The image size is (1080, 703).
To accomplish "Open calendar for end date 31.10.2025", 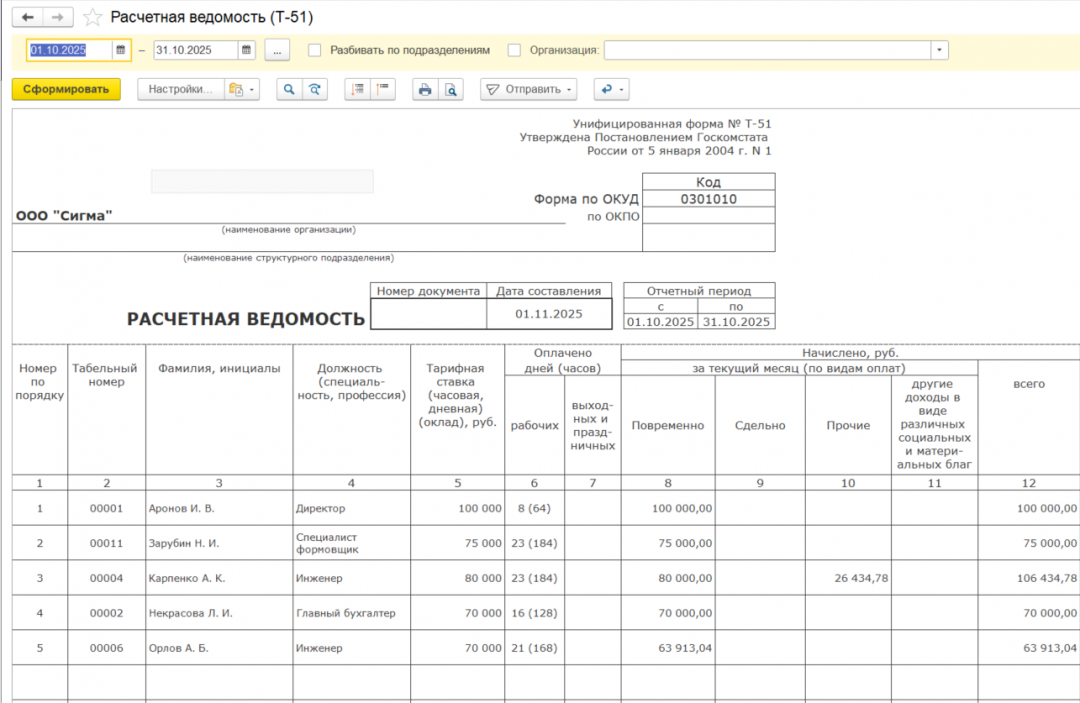I will 247,50.
